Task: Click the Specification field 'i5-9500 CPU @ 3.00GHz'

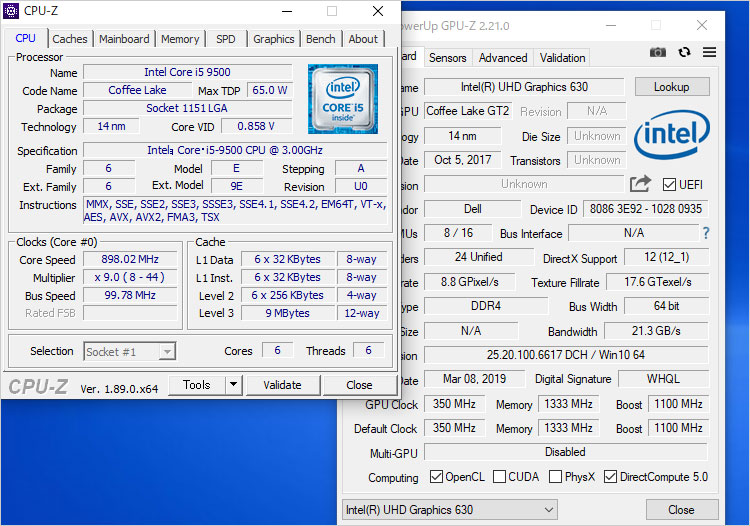Action: coord(235,150)
